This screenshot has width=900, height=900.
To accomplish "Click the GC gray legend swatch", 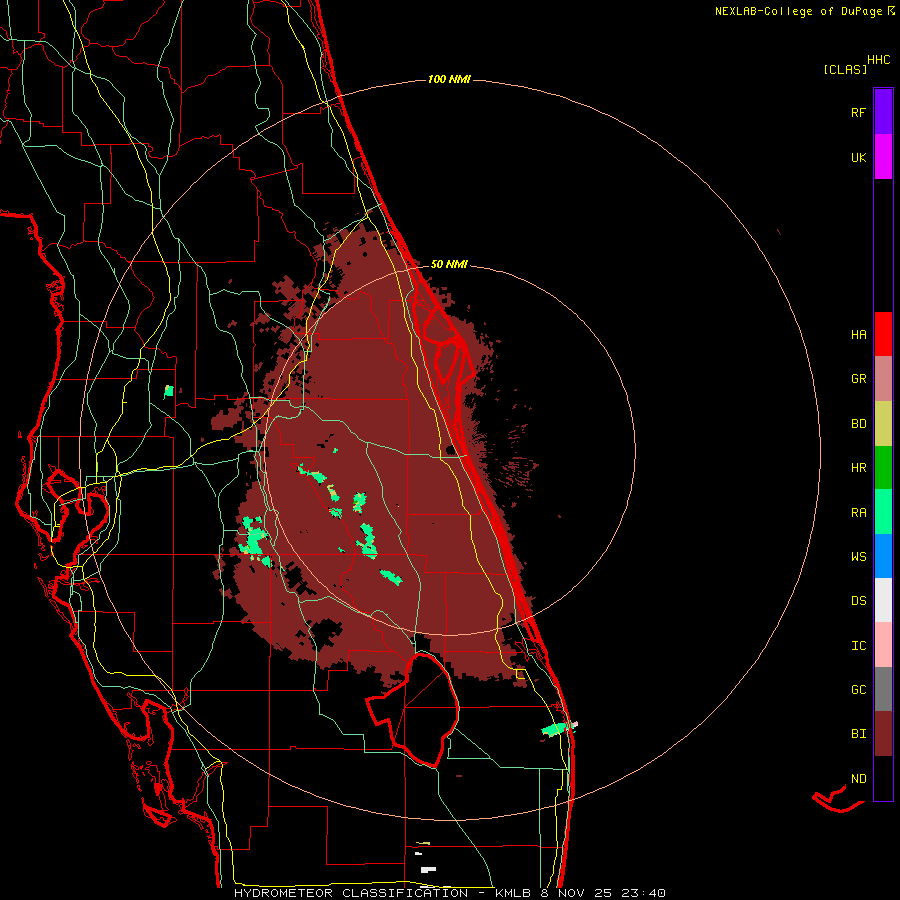I will tap(883, 689).
